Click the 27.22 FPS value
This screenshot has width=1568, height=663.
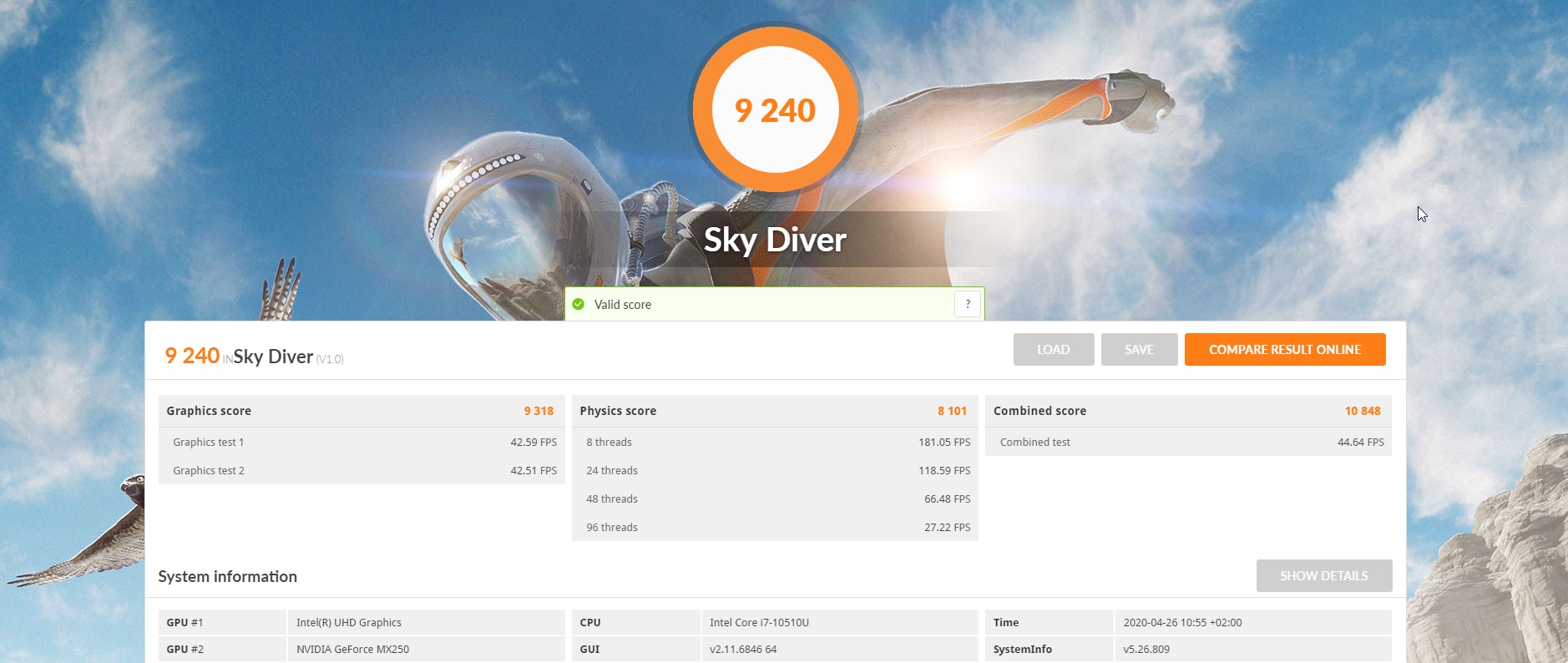pos(947,528)
